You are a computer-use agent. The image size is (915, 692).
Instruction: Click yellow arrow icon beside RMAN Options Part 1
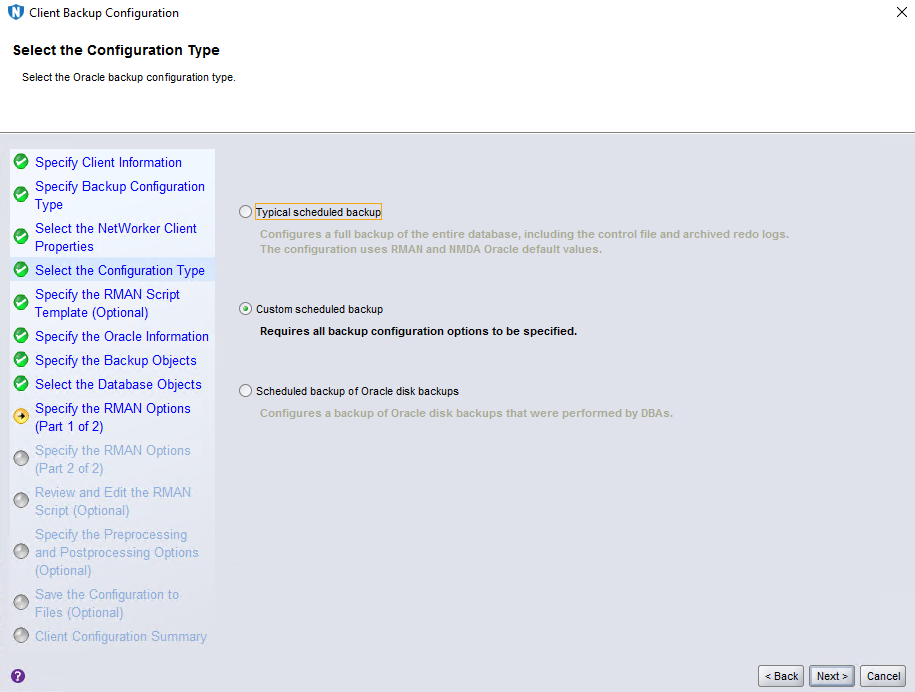pos(21,416)
